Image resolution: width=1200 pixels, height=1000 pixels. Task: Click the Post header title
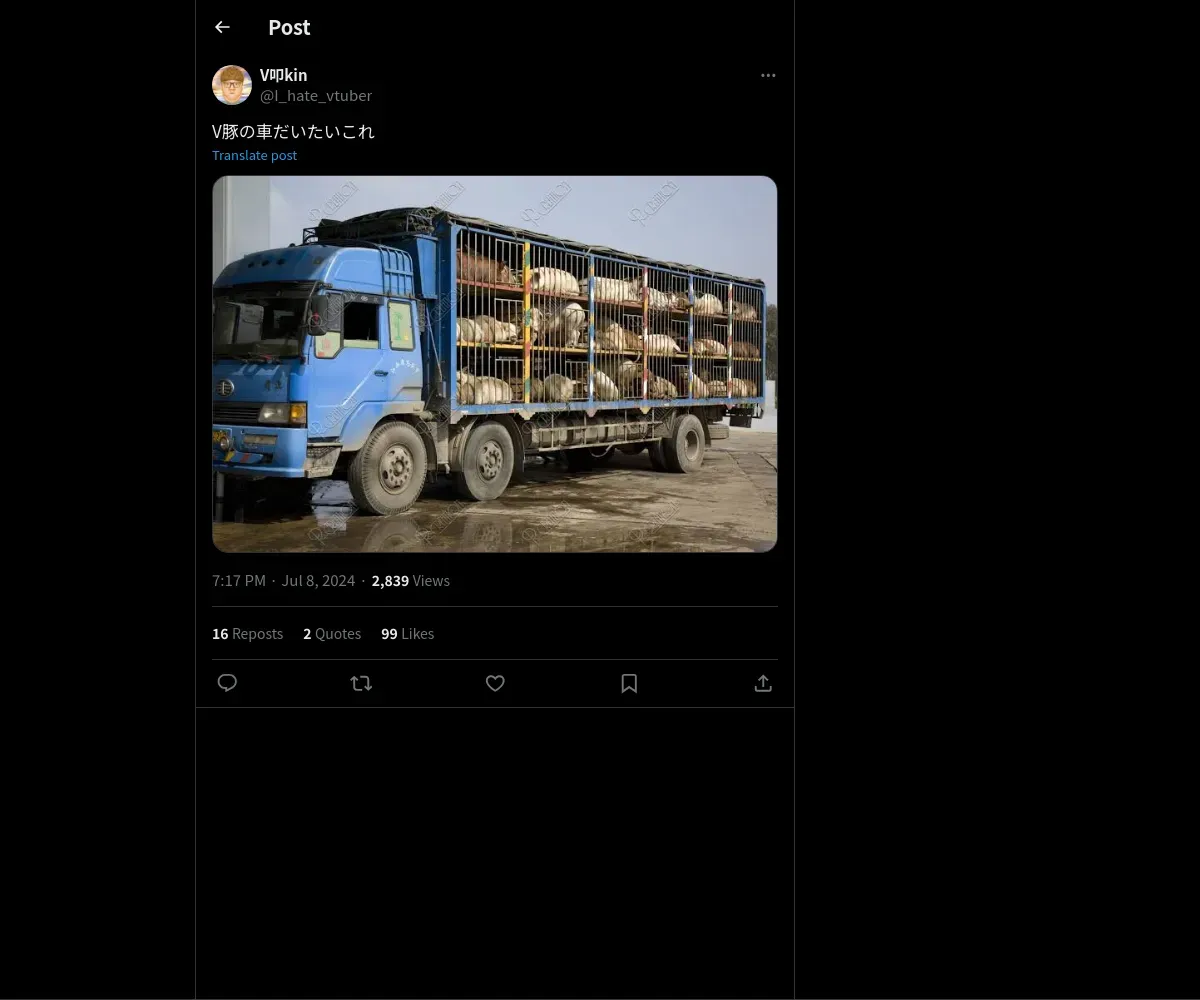[289, 28]
